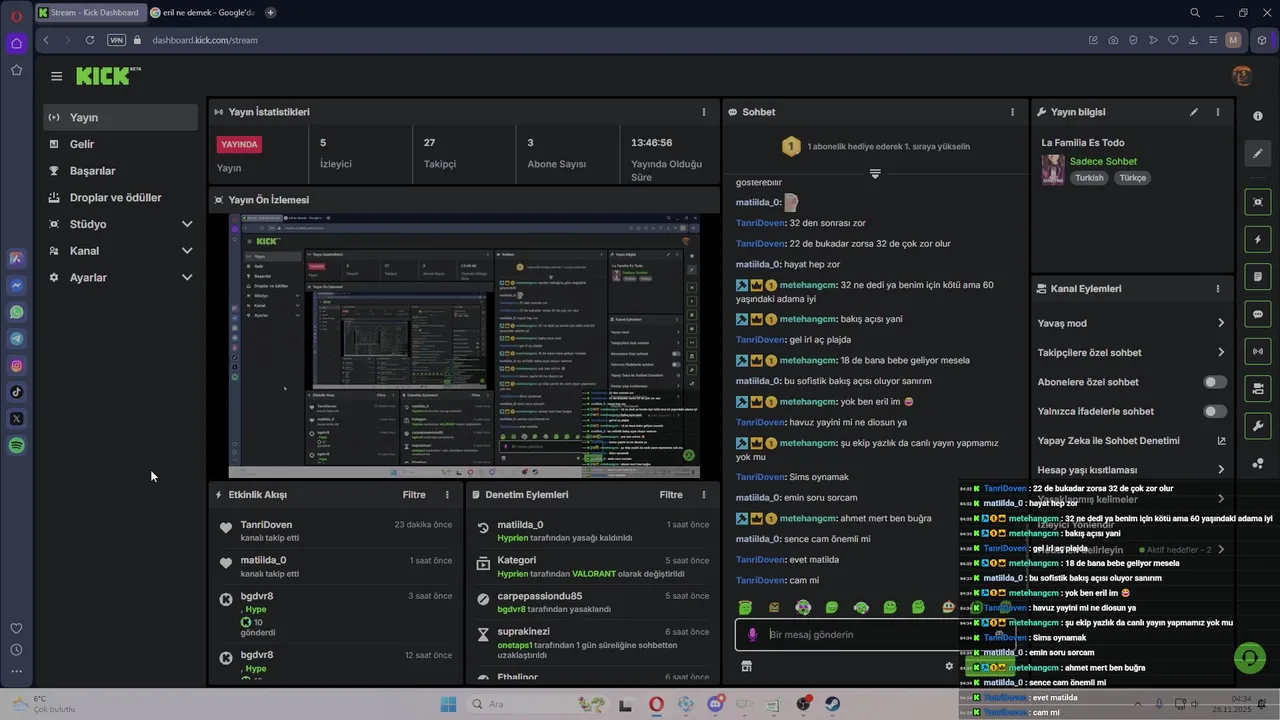Screen dimensions: 1280x720
Task: Open TikTok in Opera sidebar
Action: (16, 392)
